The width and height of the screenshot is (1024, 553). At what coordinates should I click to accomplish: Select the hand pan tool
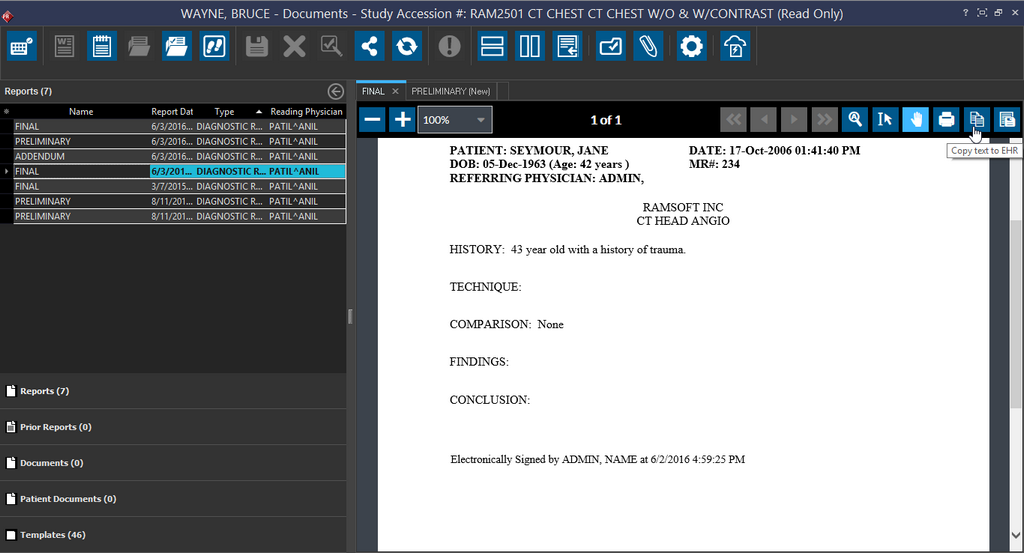click(915, 120)
